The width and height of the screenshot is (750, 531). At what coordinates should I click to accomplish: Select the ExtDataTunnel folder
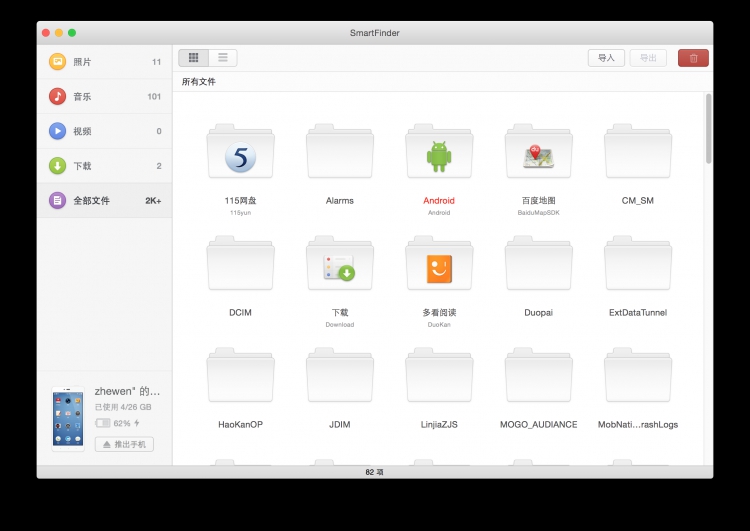click(x=638, y=263)
